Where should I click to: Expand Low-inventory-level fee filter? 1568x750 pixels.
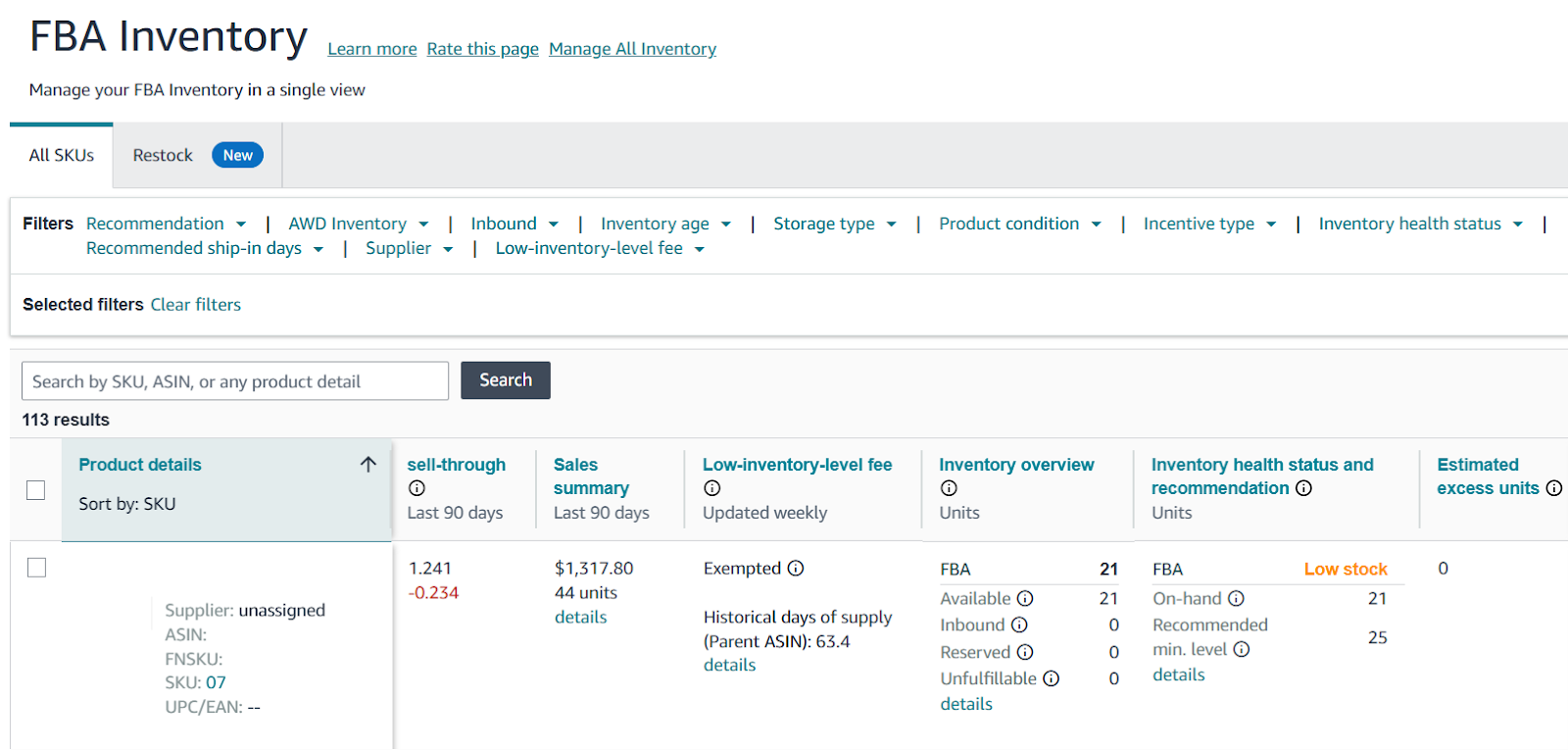(x=601, y=249)
